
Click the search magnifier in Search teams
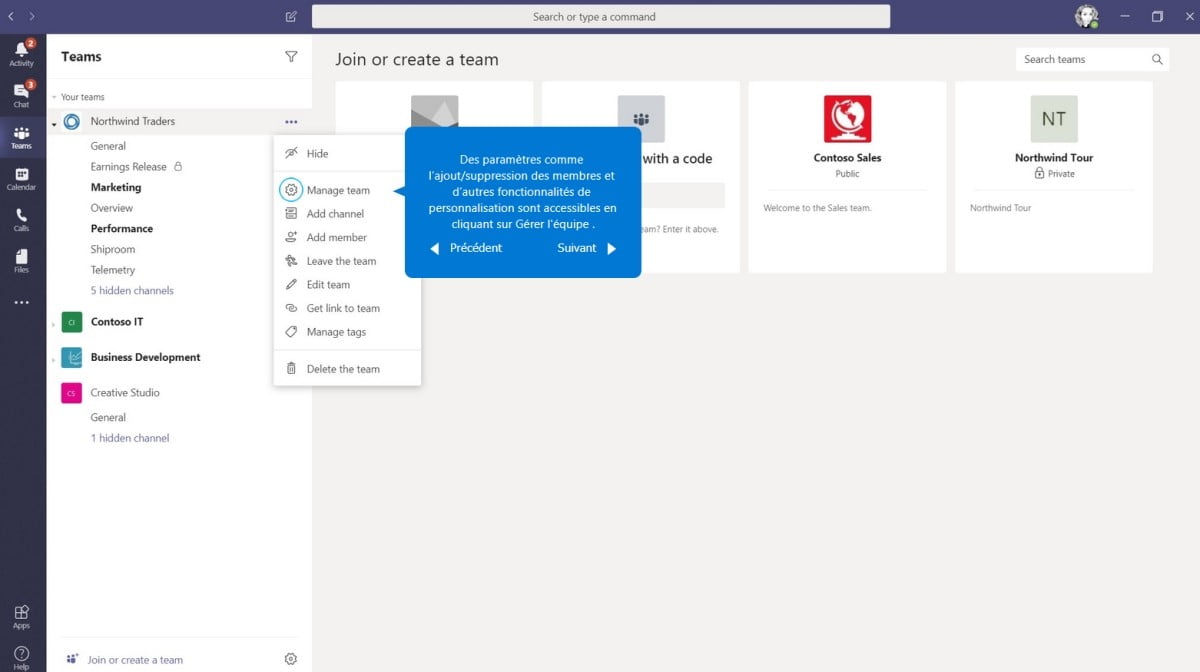1157,59
